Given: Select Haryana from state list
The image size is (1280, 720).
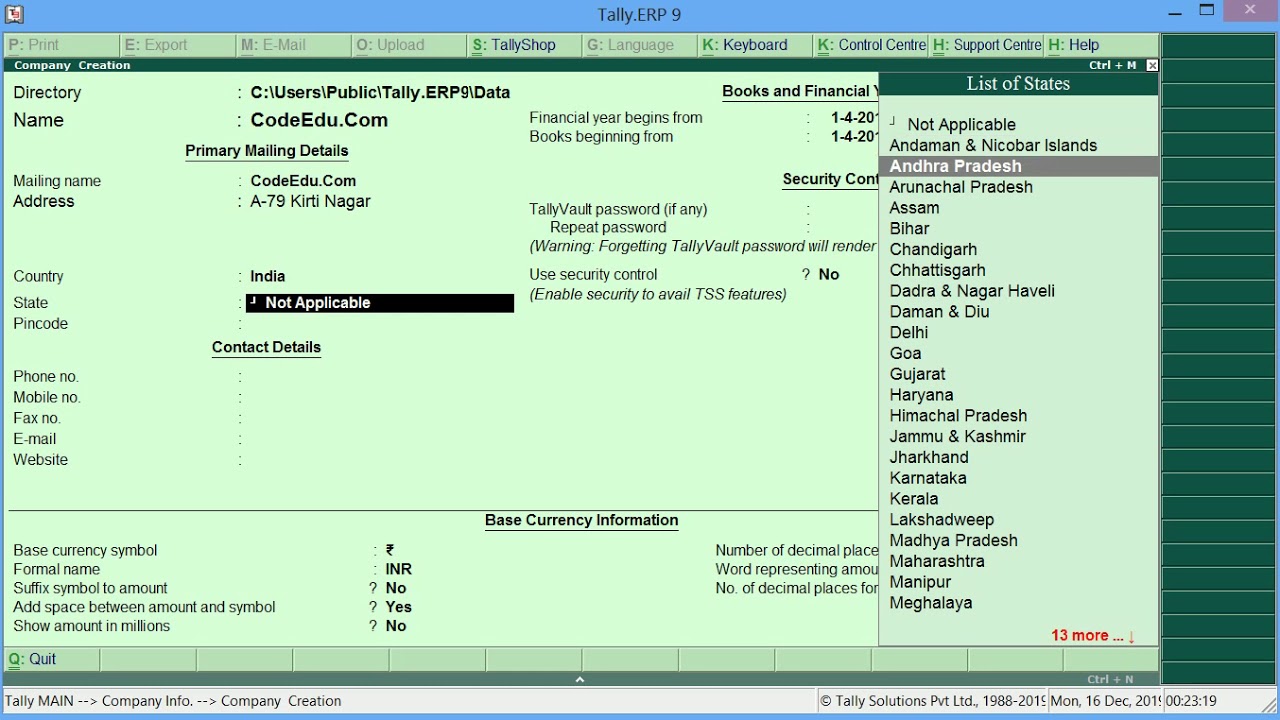Looking at the screenshot, I should (921, 395).
